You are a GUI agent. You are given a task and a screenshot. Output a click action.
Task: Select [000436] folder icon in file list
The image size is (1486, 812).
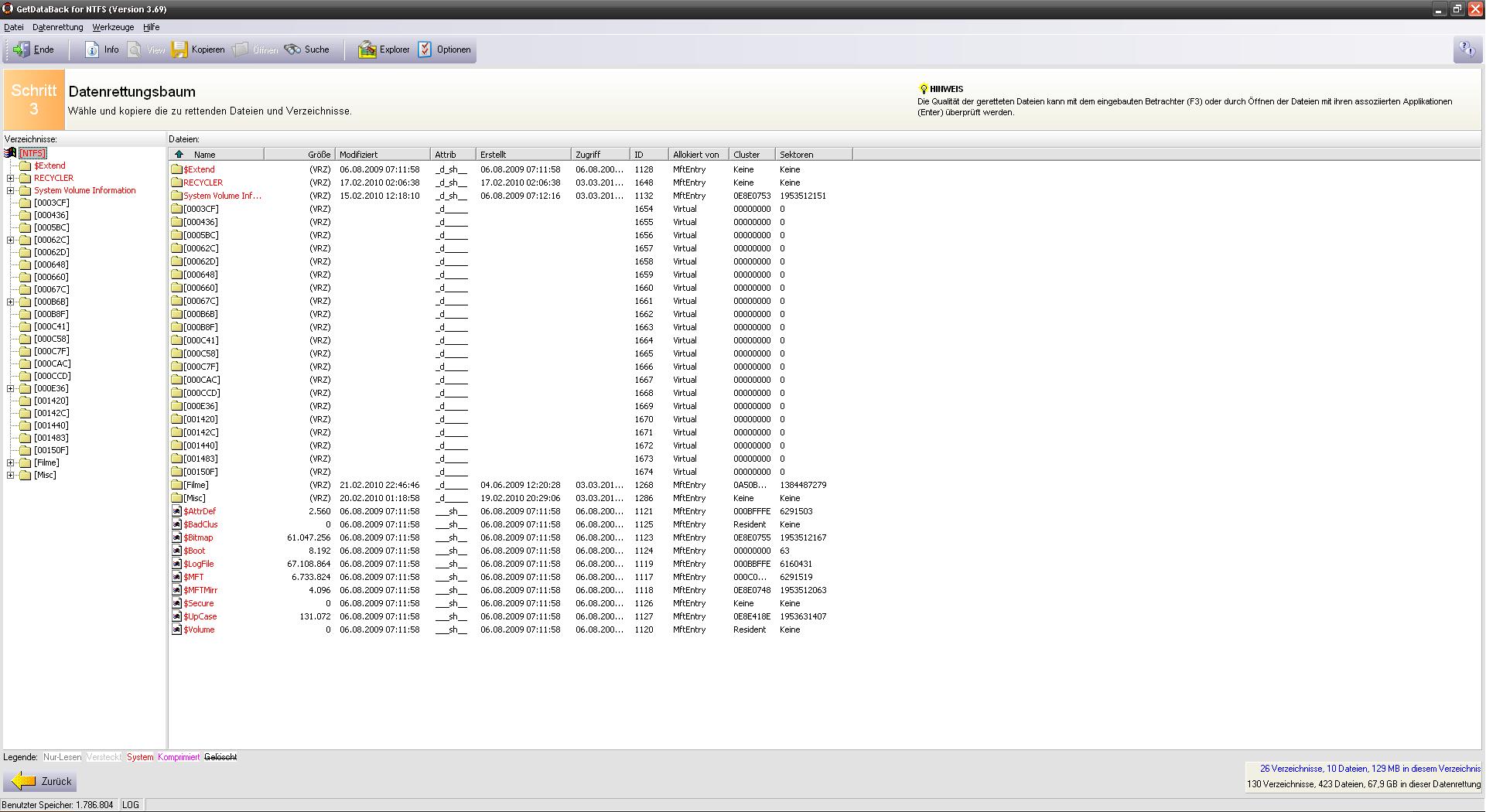tap(176, 222)
